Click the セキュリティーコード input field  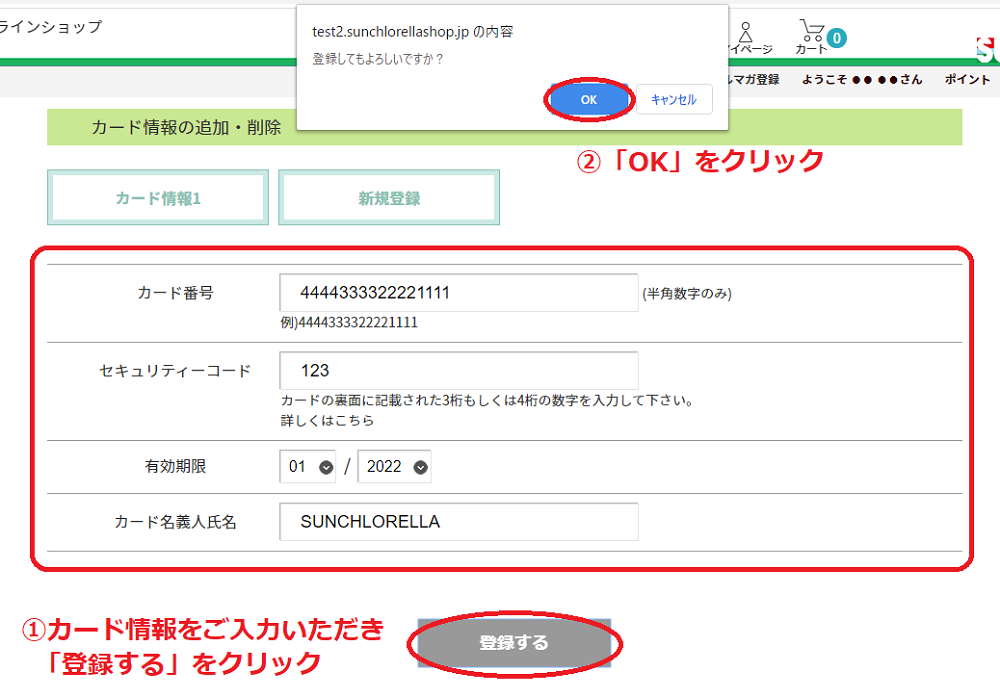459,371
